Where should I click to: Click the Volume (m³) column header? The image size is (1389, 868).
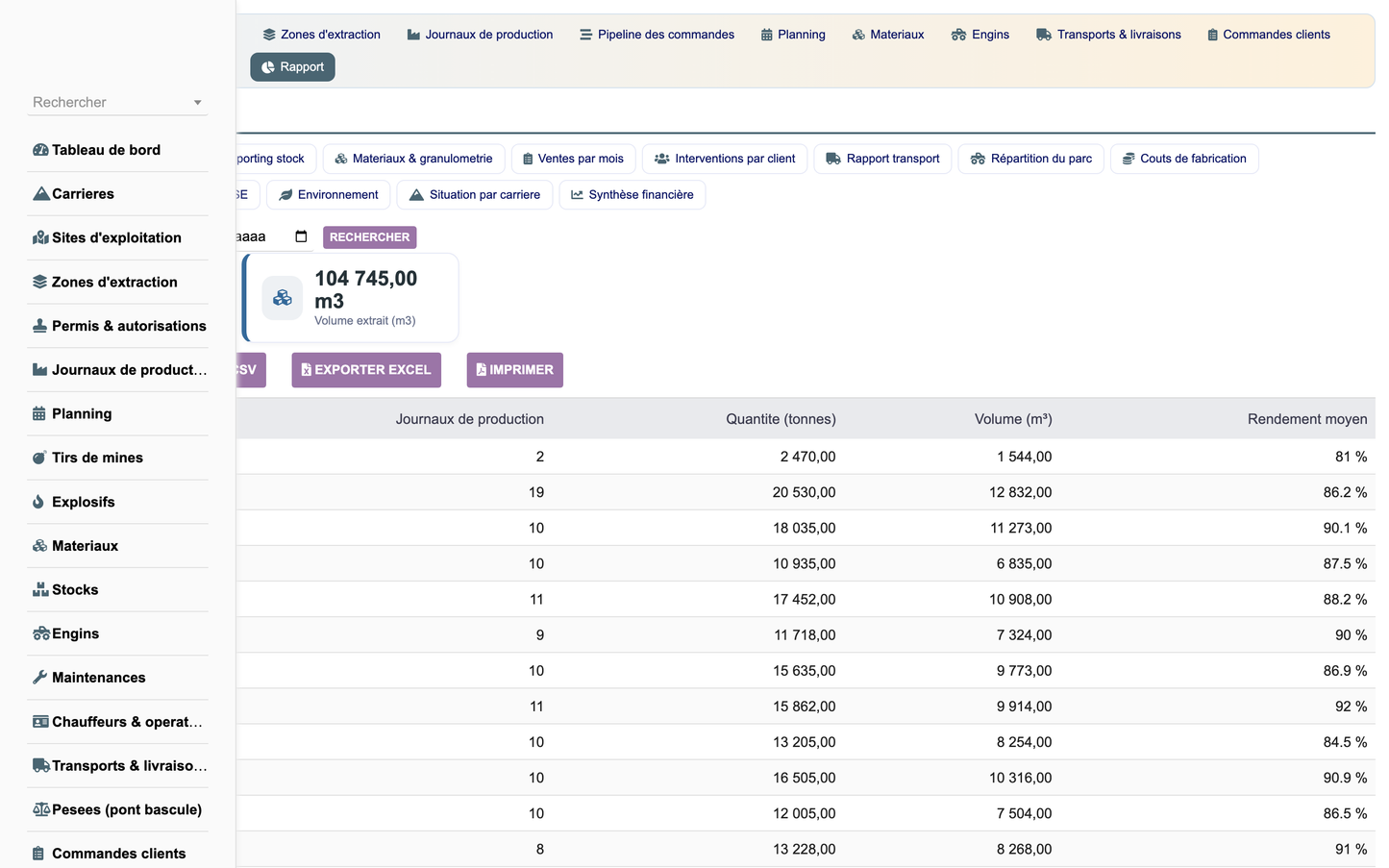tap(1013, 419)
